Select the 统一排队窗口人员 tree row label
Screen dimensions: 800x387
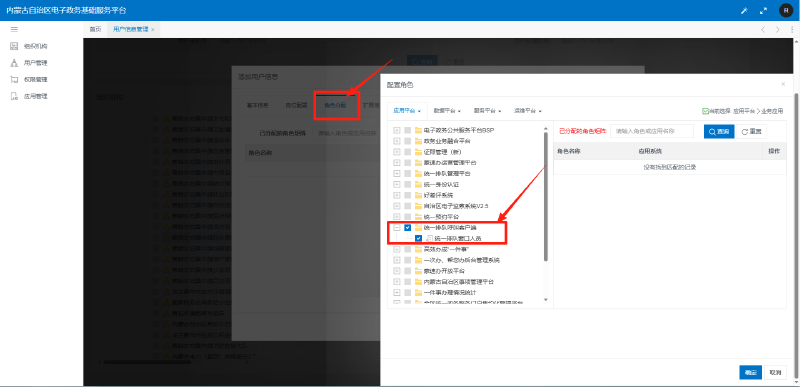[x=458, y=239]
